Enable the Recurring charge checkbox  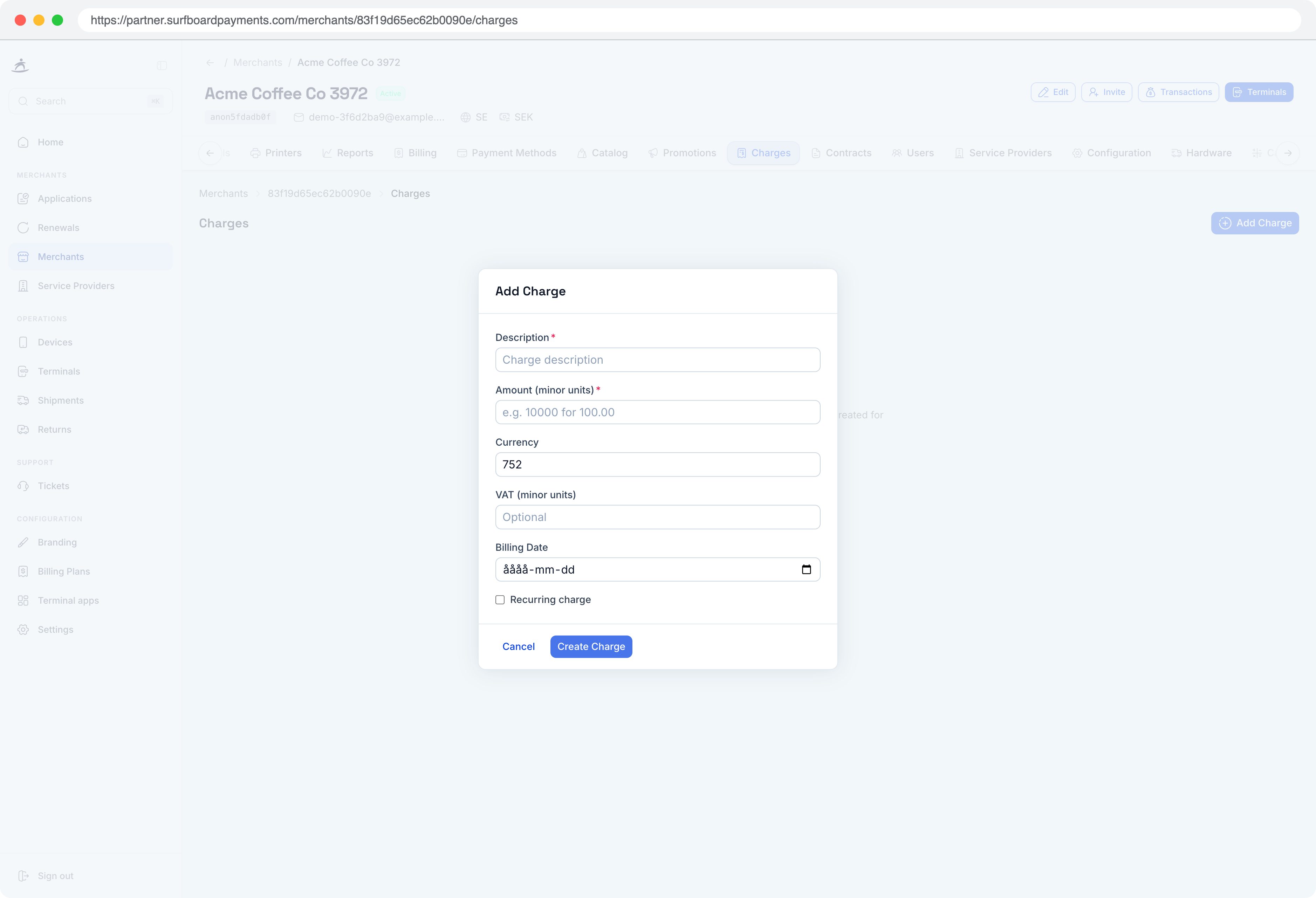pos(500,599)
